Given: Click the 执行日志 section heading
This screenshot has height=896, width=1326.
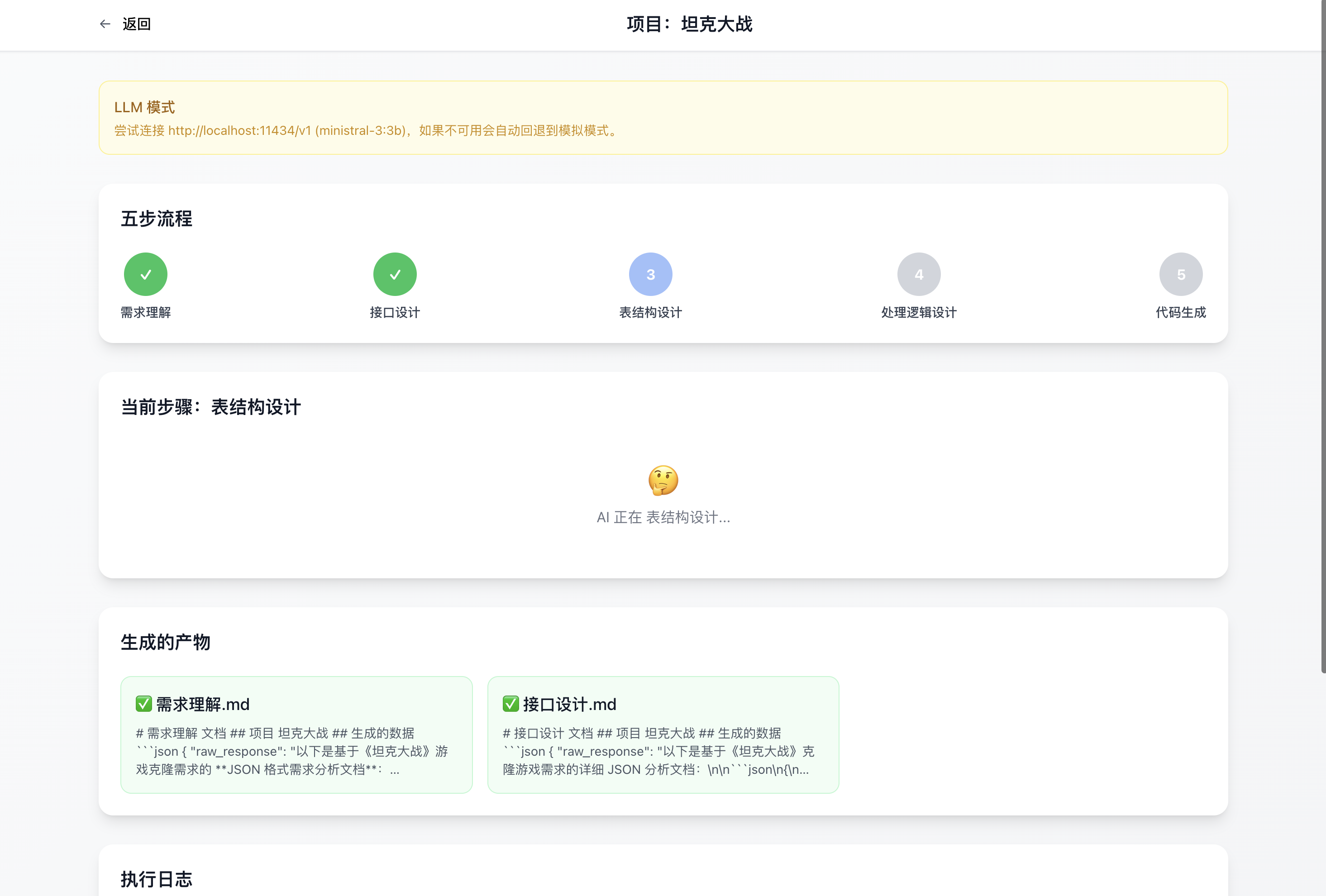Looking at the screenshot, I should pos(156,879).
